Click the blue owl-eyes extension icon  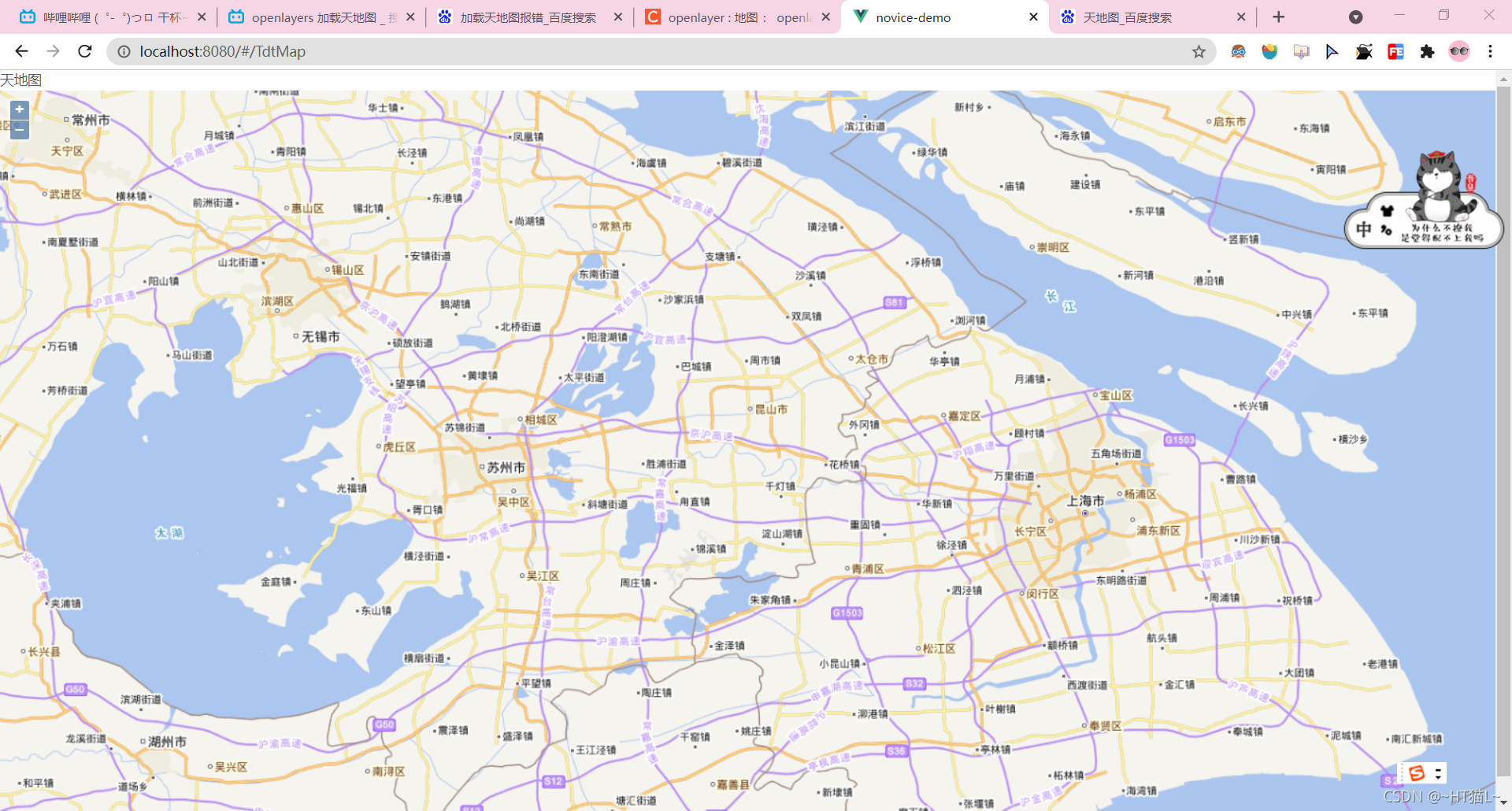(x=1238, y=51)
